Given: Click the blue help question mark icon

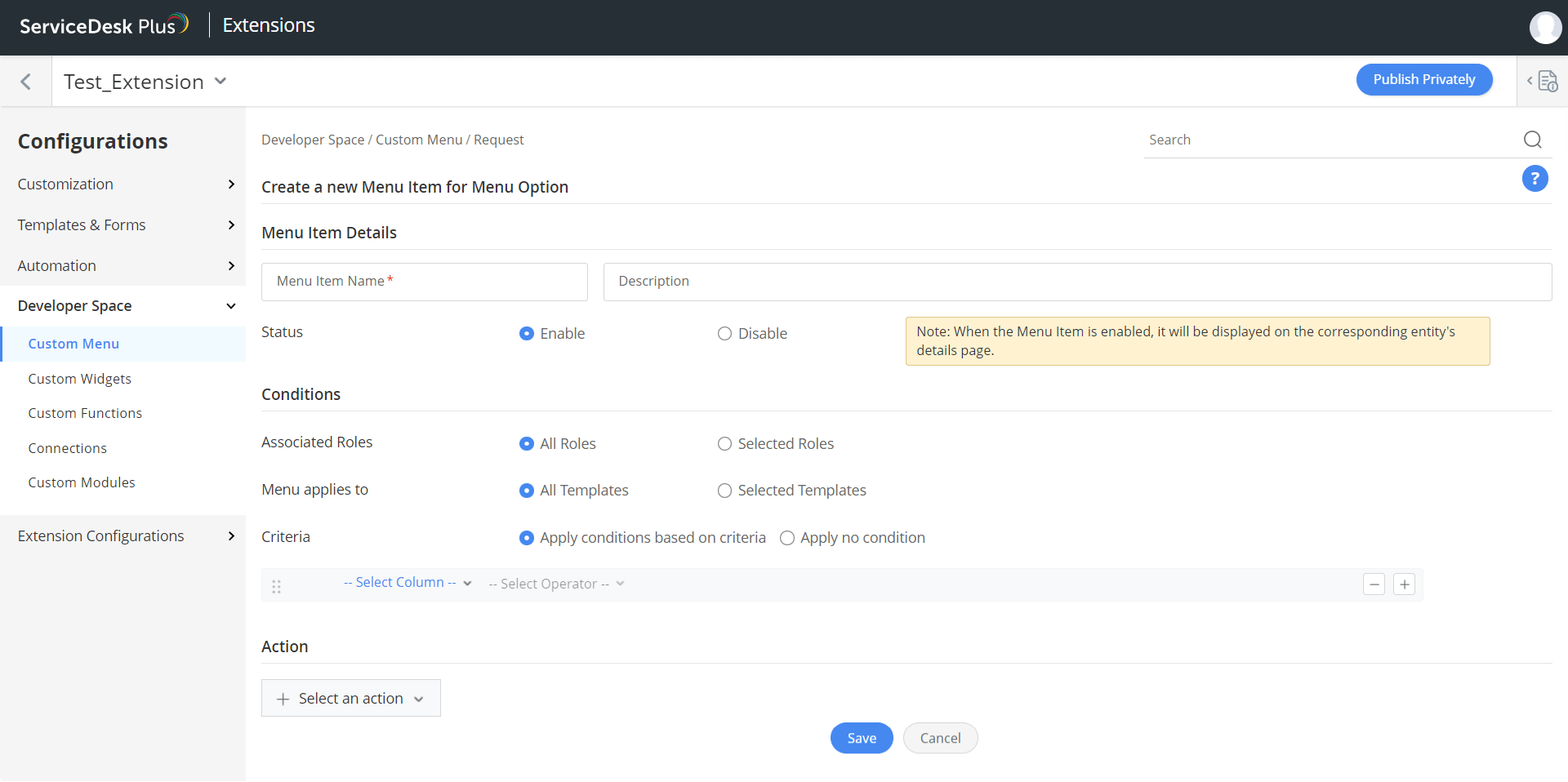Looking at the screenshot, I should (1535, 179).
